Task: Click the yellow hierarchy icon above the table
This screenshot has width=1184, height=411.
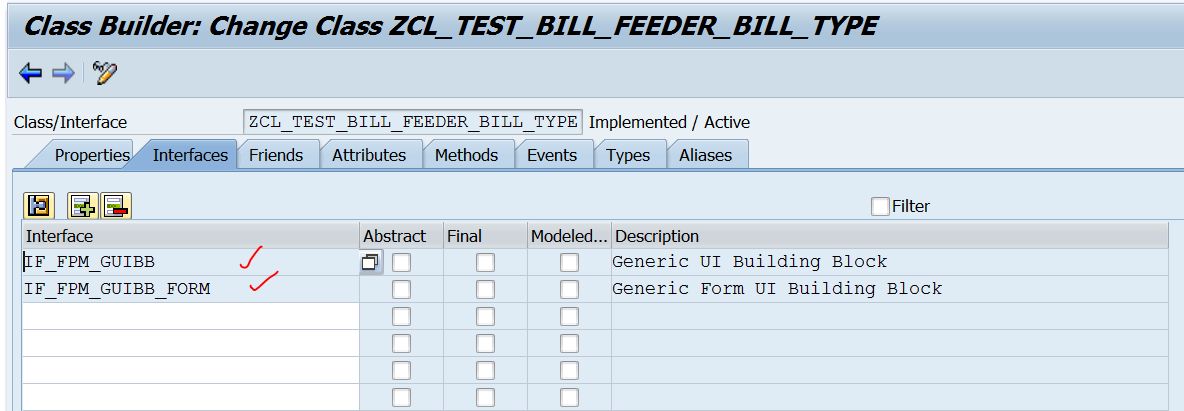Action: coord(39,206)
